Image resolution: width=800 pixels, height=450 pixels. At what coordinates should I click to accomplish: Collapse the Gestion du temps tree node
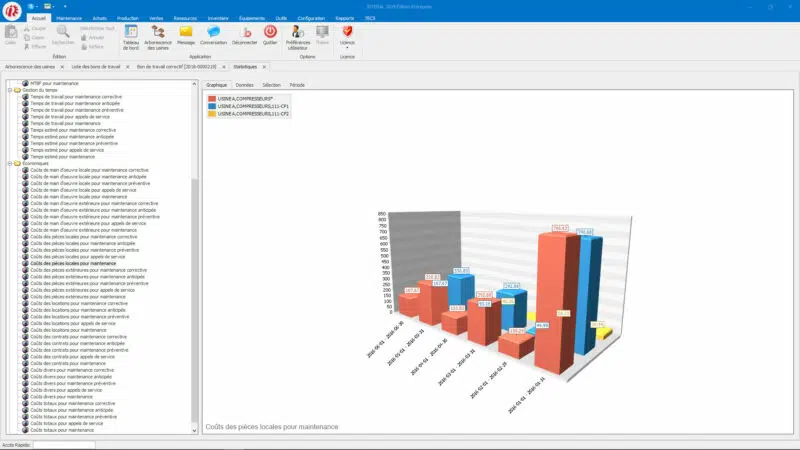tap(9, 89)
